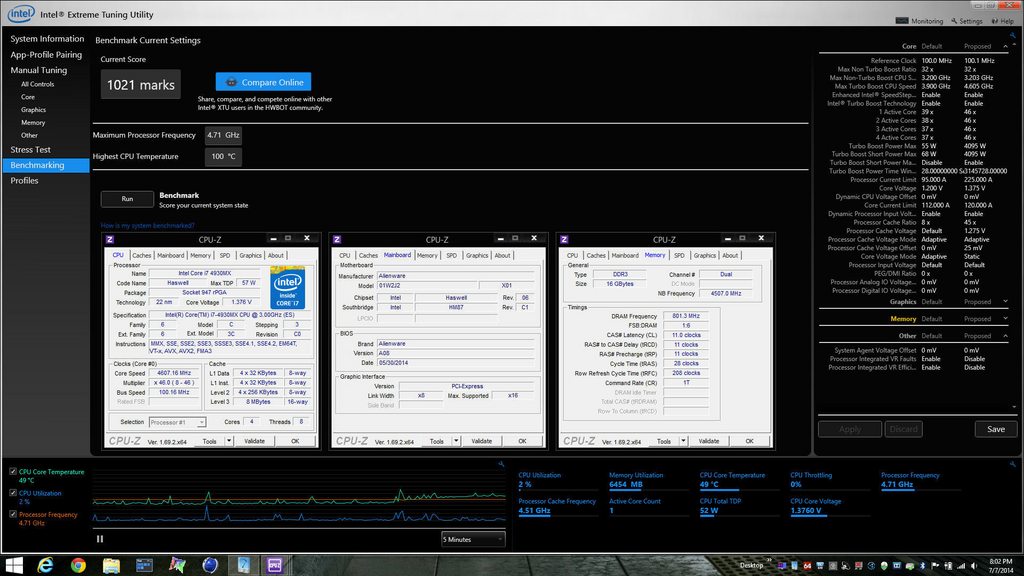Toggle CPU Core Temperature graph checkbox
The image size is (1024, 576).
13,471
